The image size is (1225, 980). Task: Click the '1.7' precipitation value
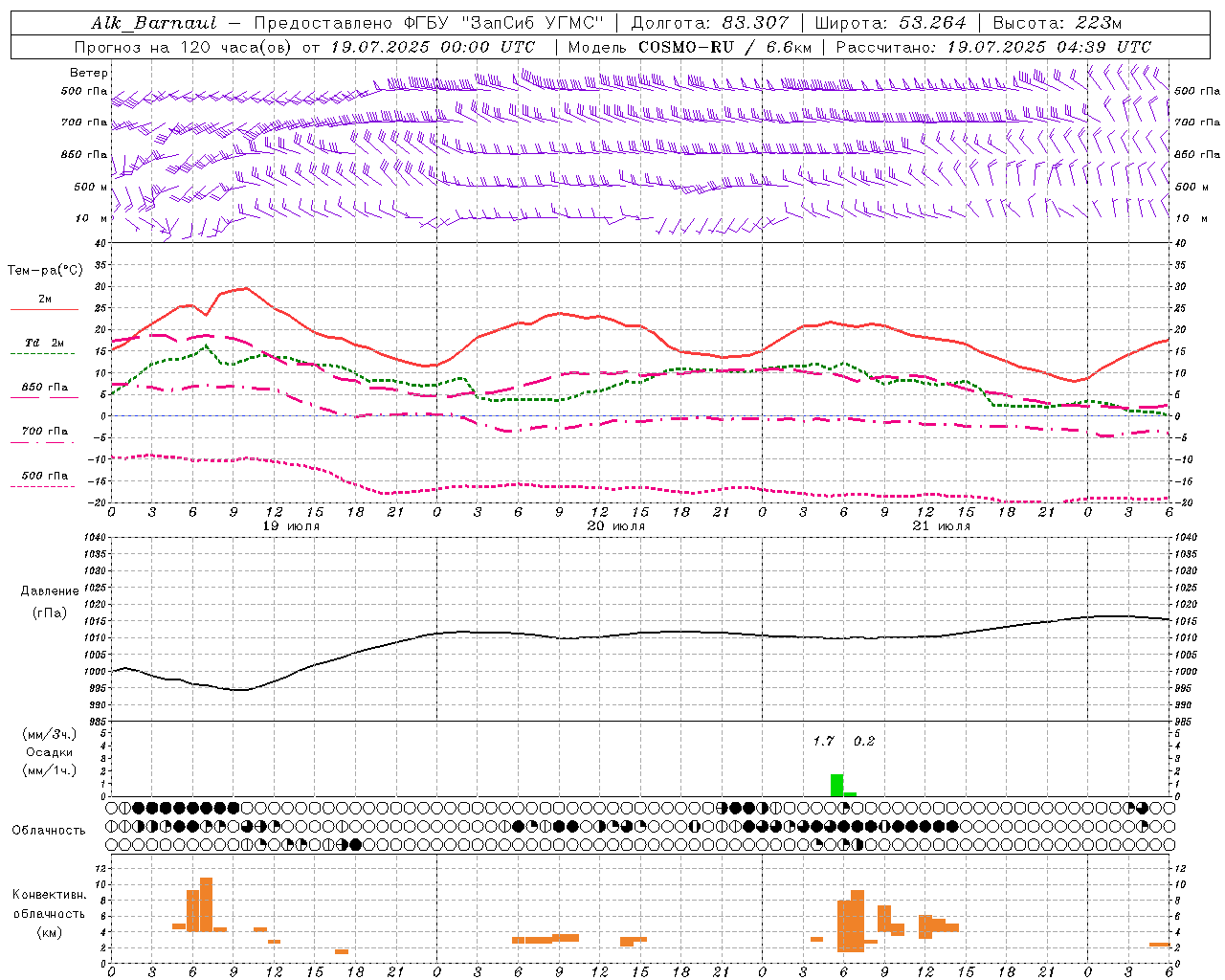(823, 741)
